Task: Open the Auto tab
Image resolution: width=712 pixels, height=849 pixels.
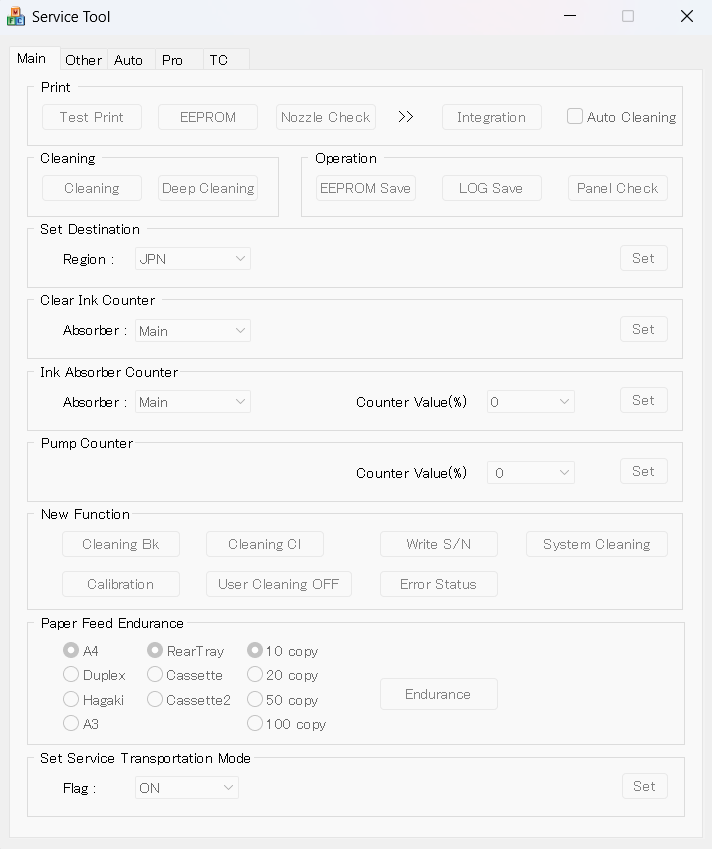Action: point(129,60)
